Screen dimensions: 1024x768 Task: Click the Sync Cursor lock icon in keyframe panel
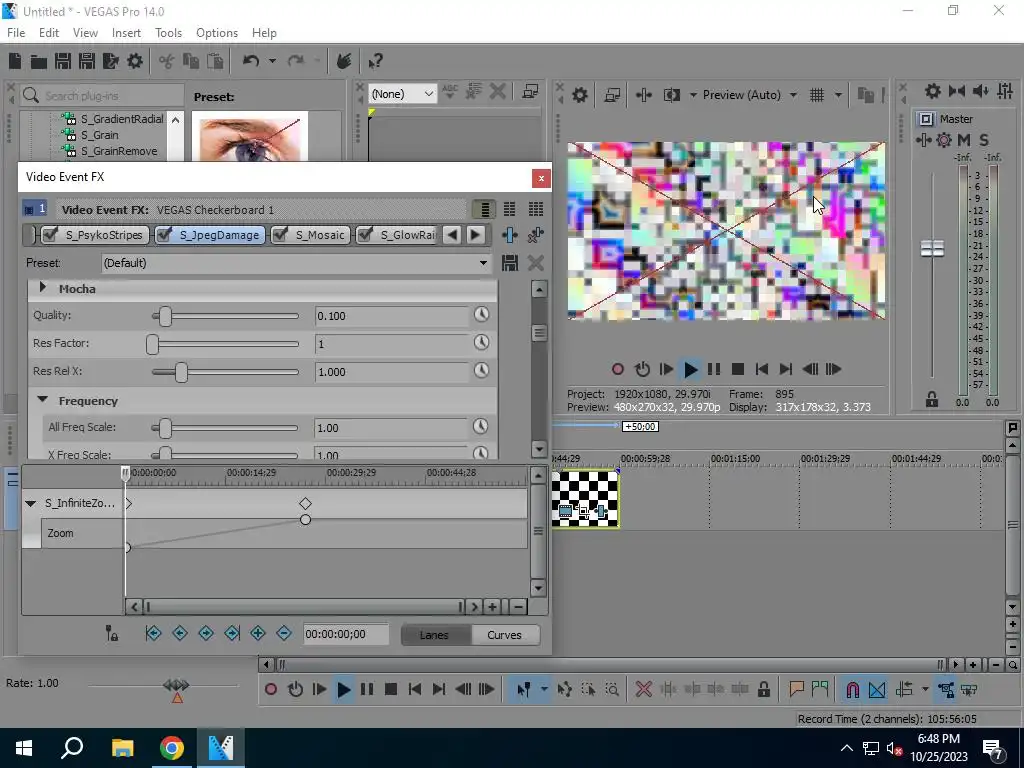(112, 633)
